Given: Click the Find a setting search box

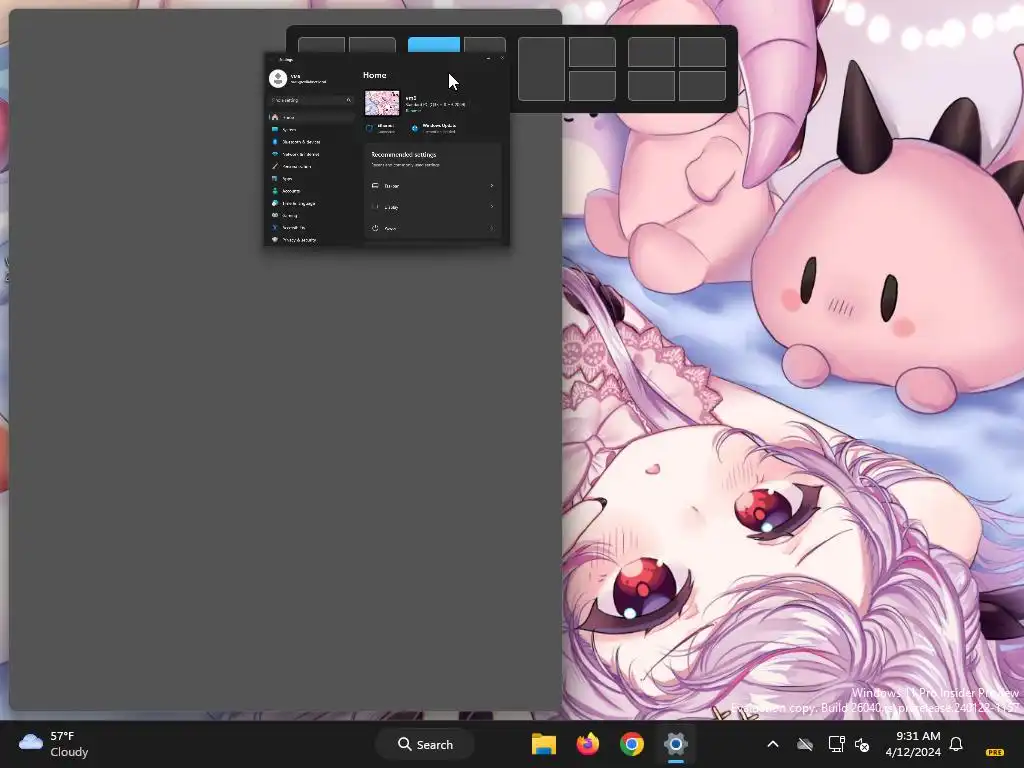Looking at the screenshot, I should point(311,100).
